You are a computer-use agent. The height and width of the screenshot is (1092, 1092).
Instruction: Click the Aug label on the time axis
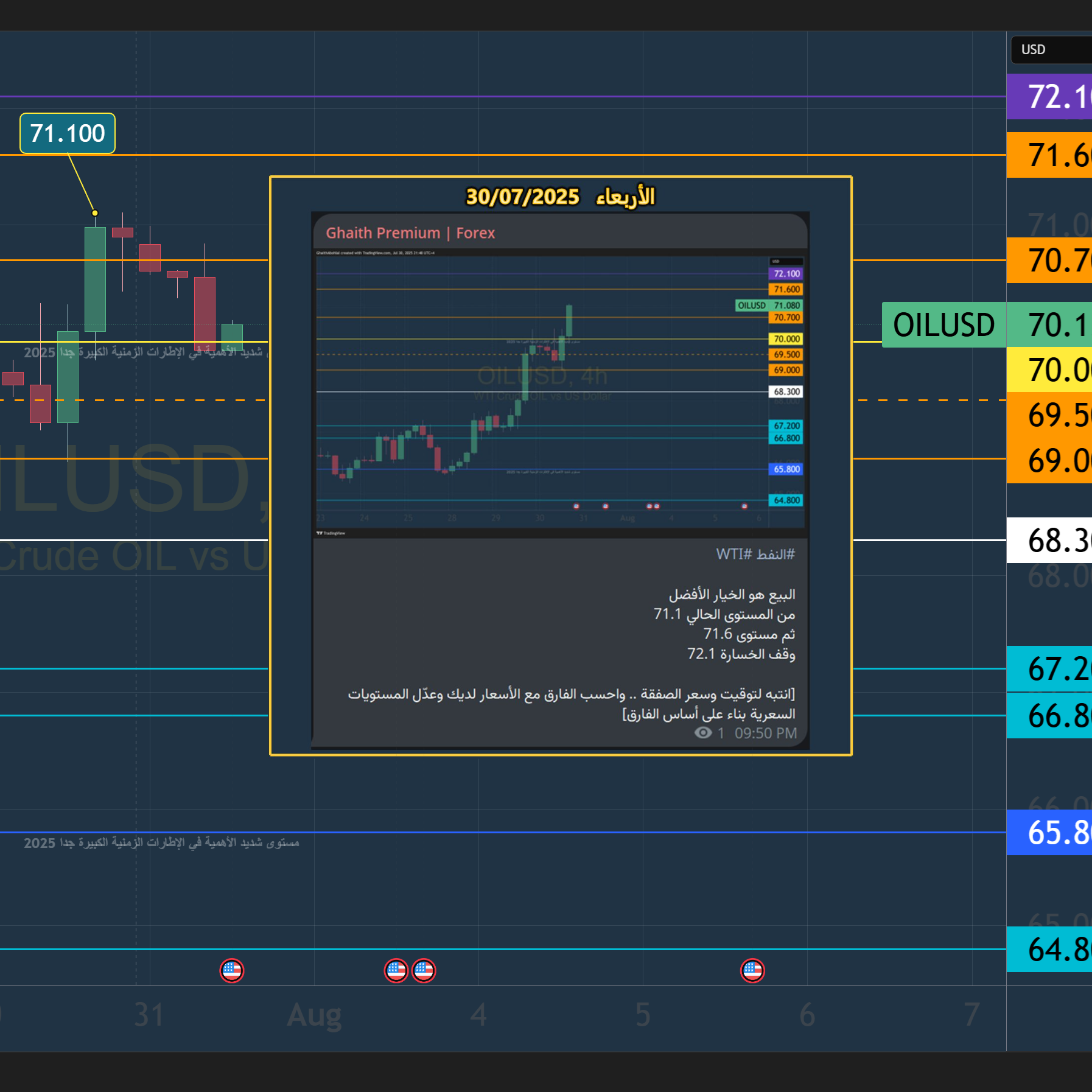pos(314,1015)
